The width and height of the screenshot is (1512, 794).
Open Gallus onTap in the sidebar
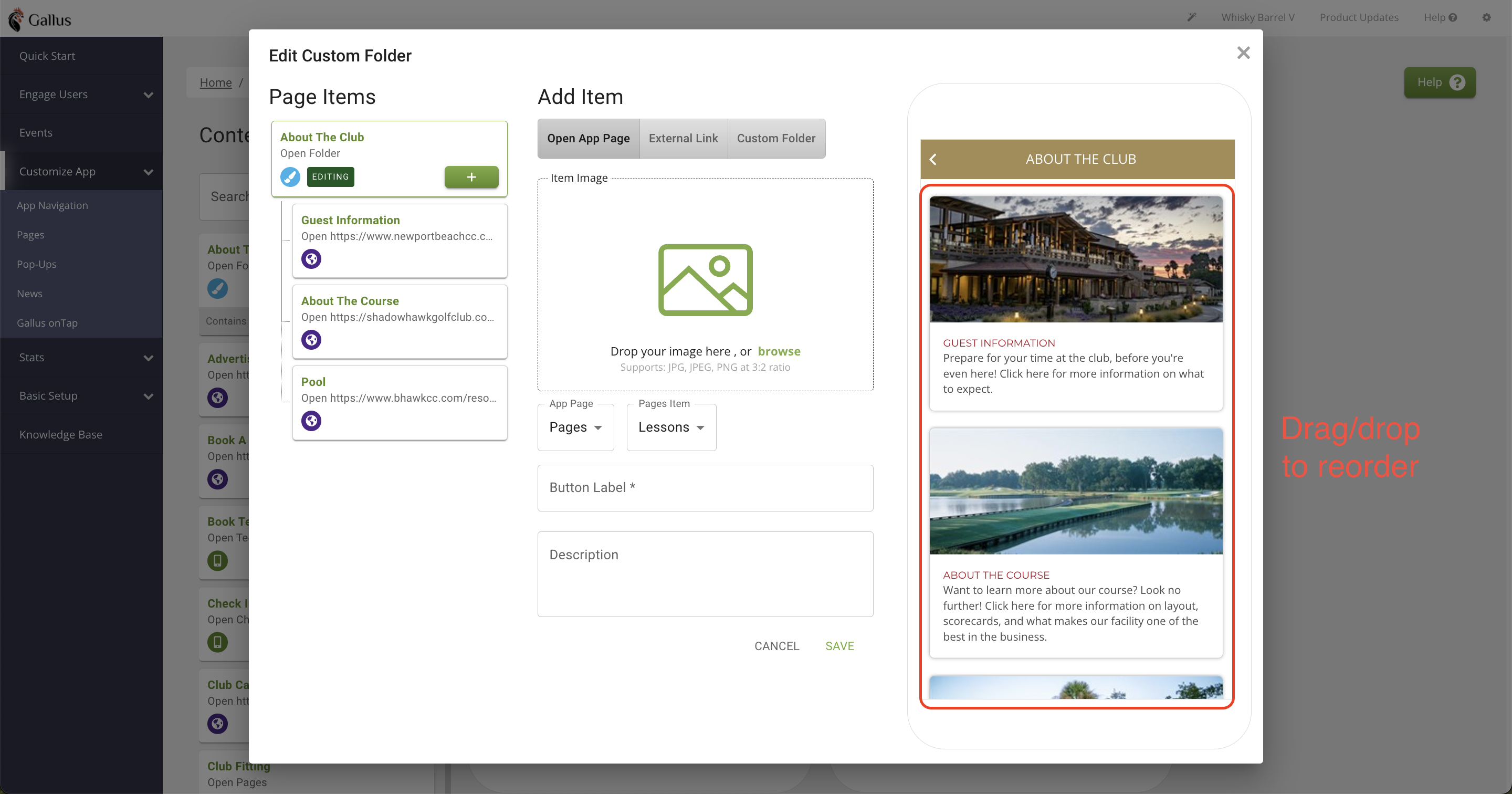click(81, 323)
